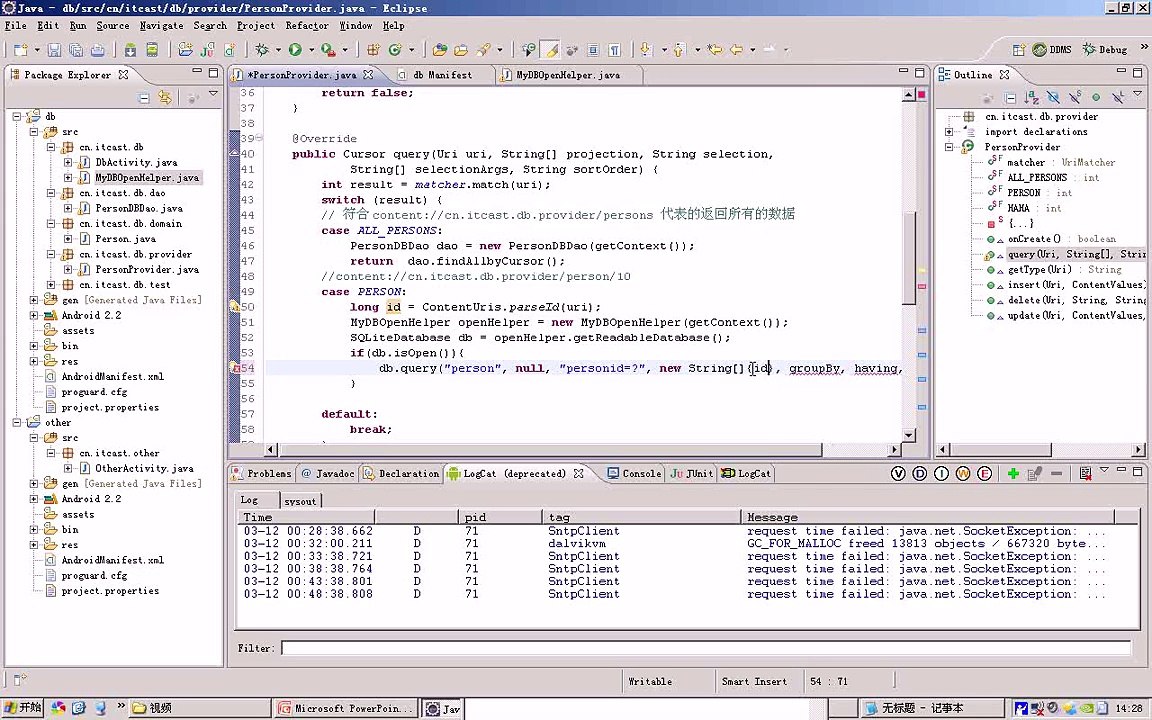Open the Refactor menu
This screenshot has height=720, width=1152.
[307, 26]
